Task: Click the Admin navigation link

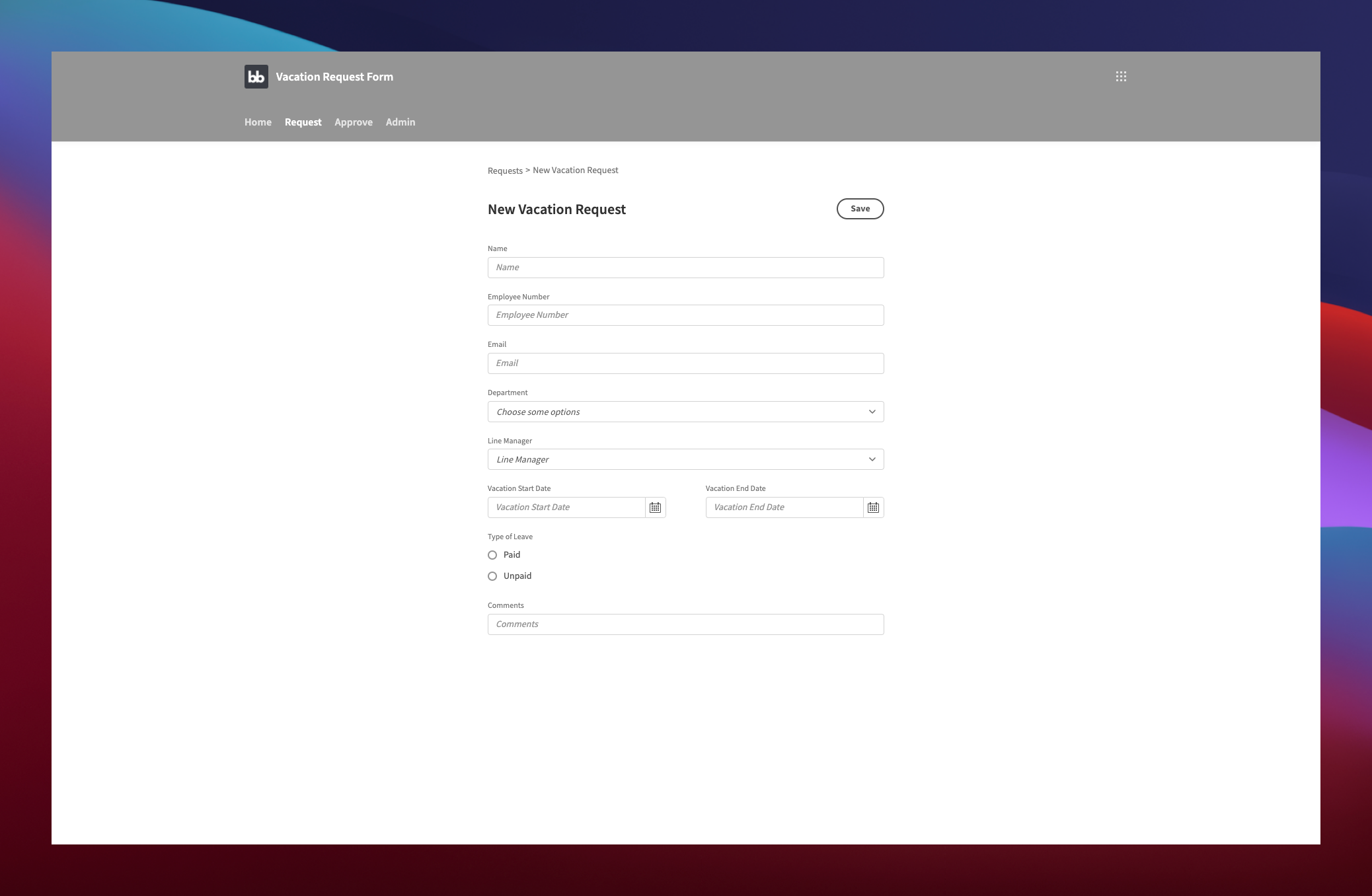Action: coord(400,122)
